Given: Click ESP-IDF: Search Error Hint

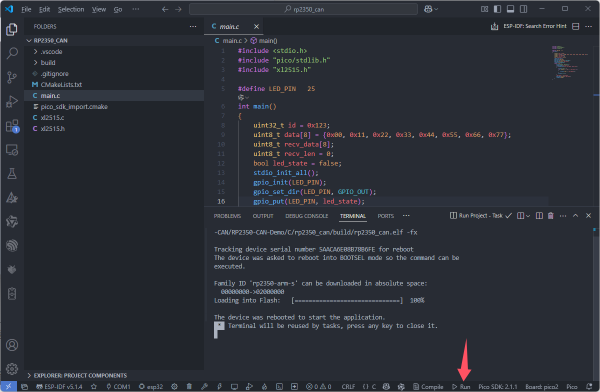Looking at the screenshot, I should point(535,26).
